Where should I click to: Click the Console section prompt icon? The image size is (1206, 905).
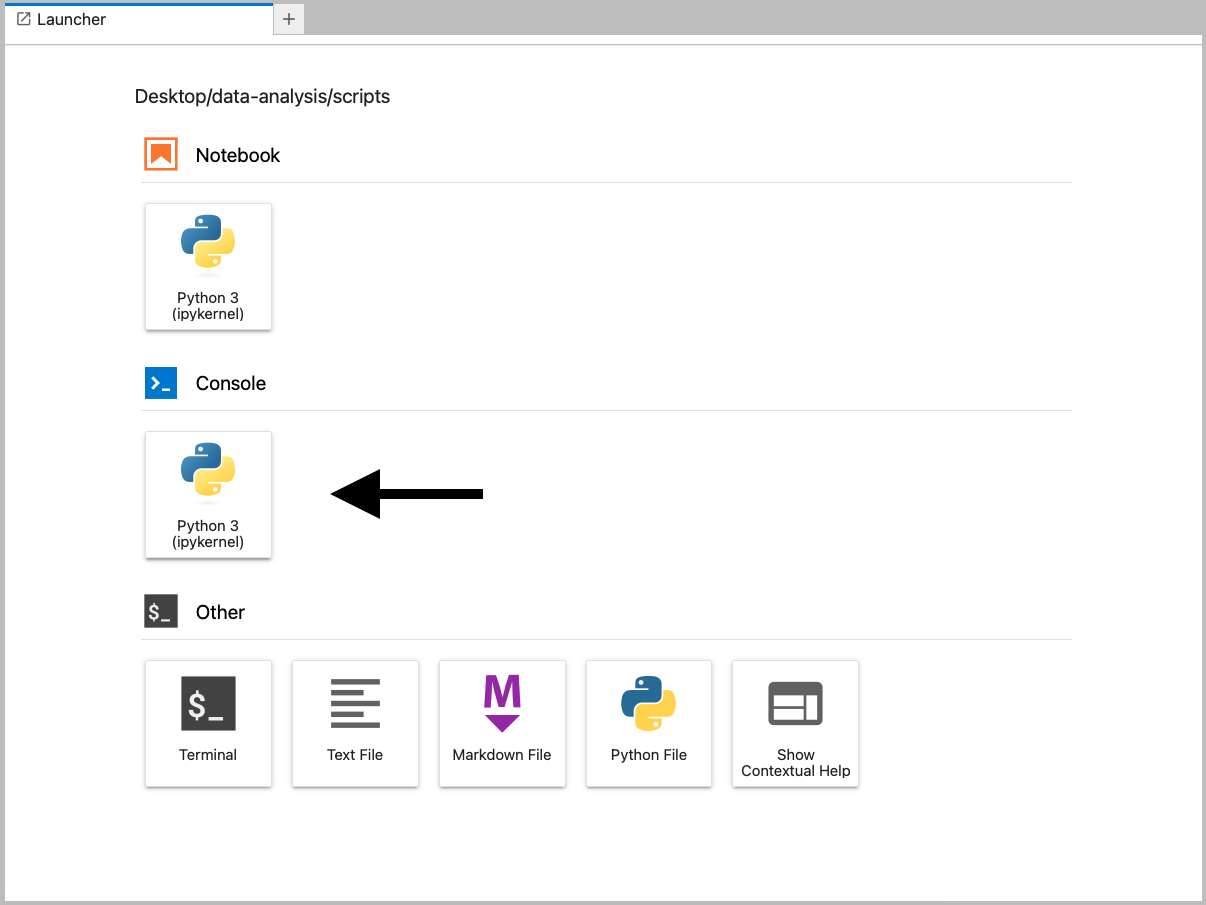point(161,383)
